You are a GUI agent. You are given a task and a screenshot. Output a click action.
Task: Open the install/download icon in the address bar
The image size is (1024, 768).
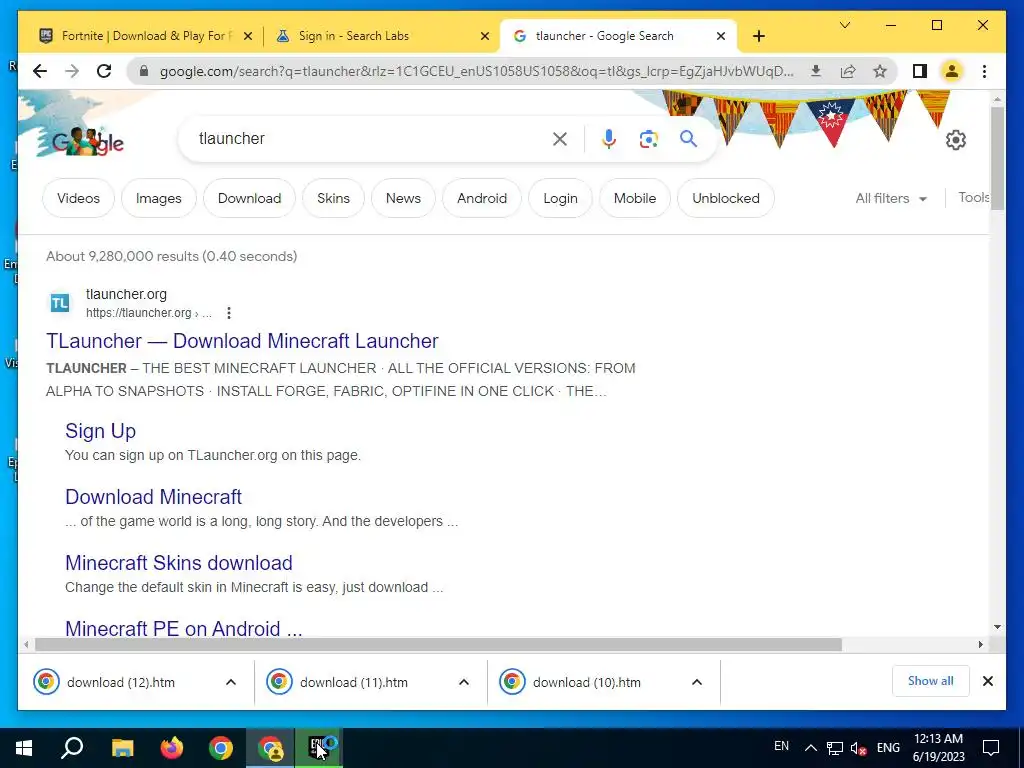pyautogui.click(x=816, y=71)
